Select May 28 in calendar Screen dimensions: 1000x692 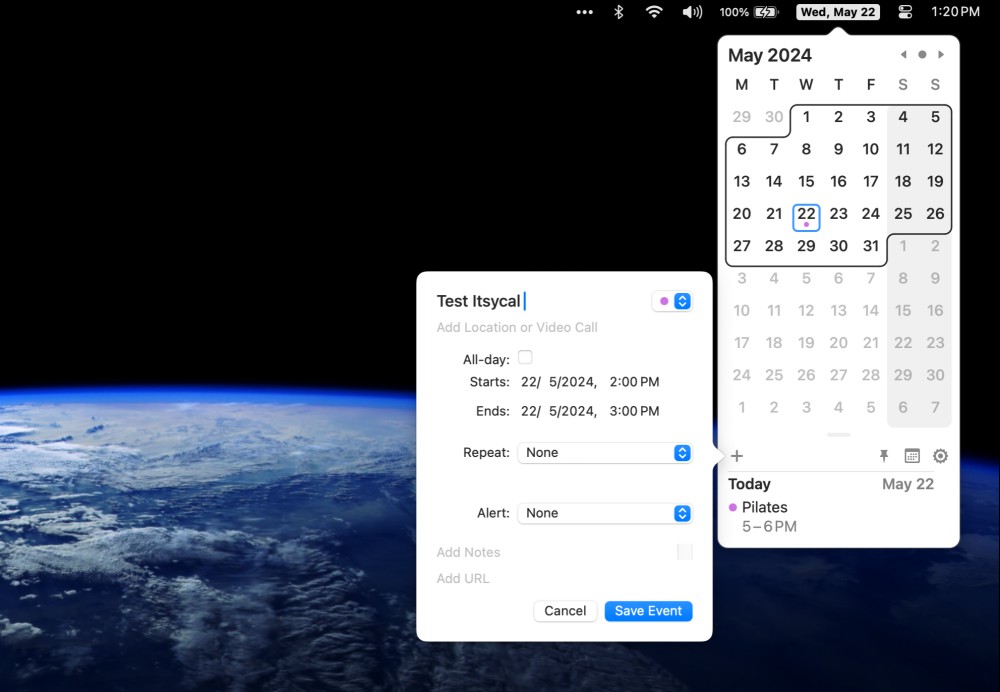click(774, 246)
